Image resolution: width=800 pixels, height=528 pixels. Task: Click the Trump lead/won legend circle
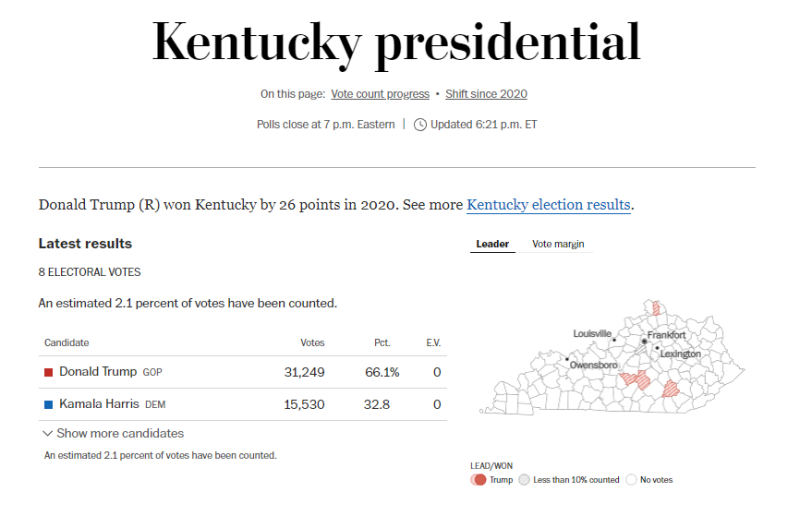[479, 480]
